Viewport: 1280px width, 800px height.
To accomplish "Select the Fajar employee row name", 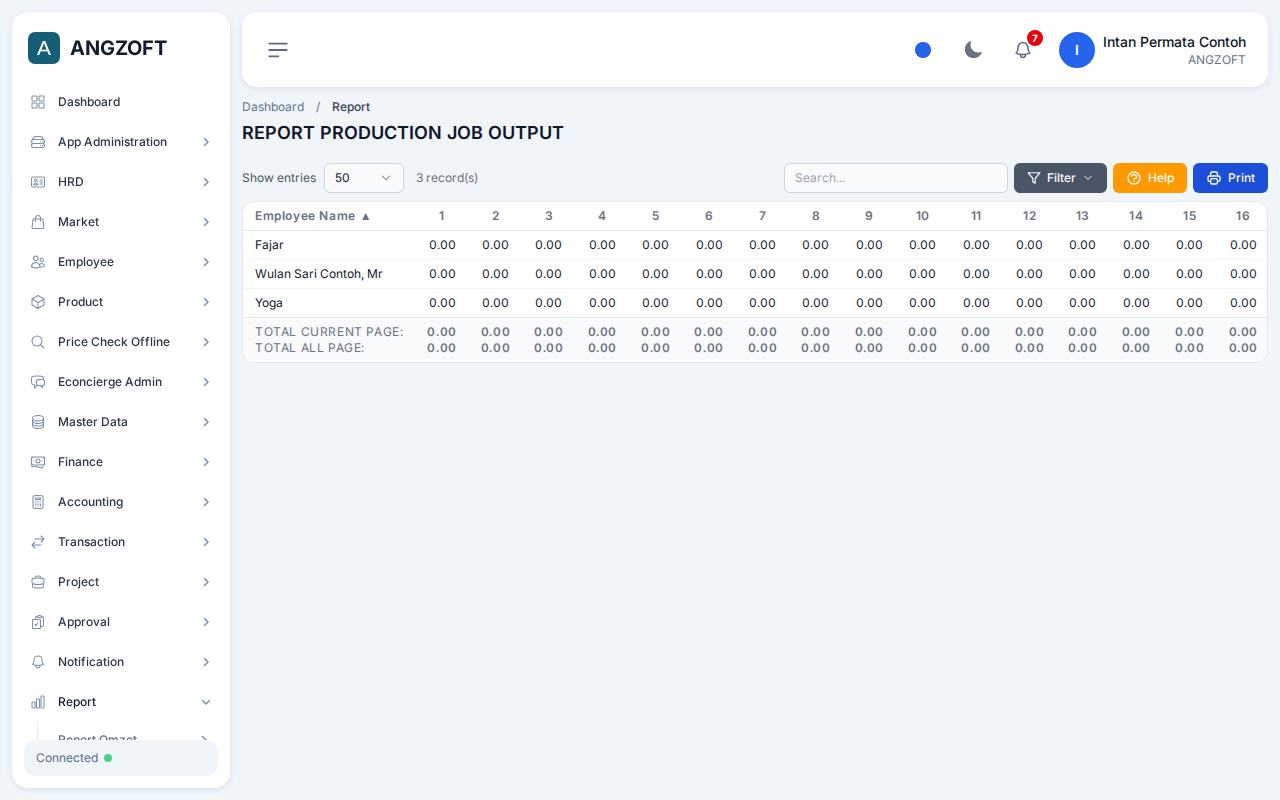I will click(x=269, y=245).
